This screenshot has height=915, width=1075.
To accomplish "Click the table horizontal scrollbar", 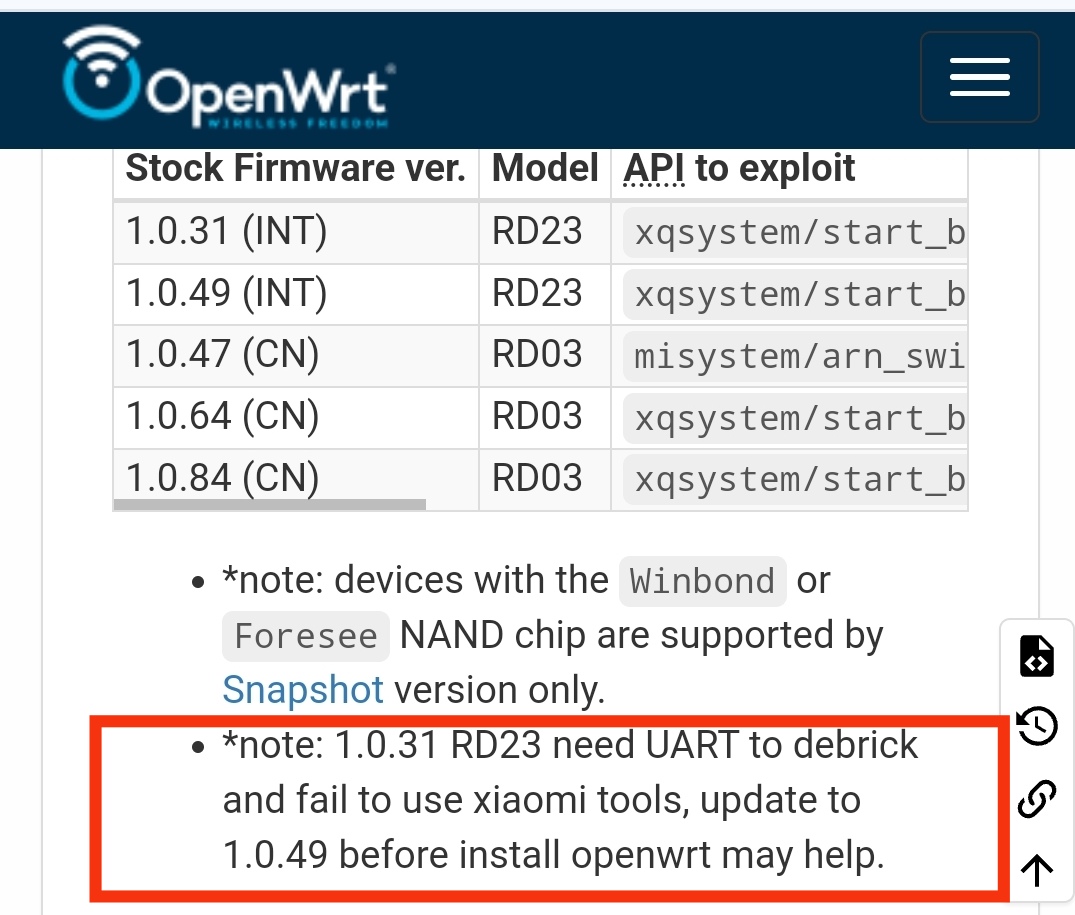I will click(269, 504).
